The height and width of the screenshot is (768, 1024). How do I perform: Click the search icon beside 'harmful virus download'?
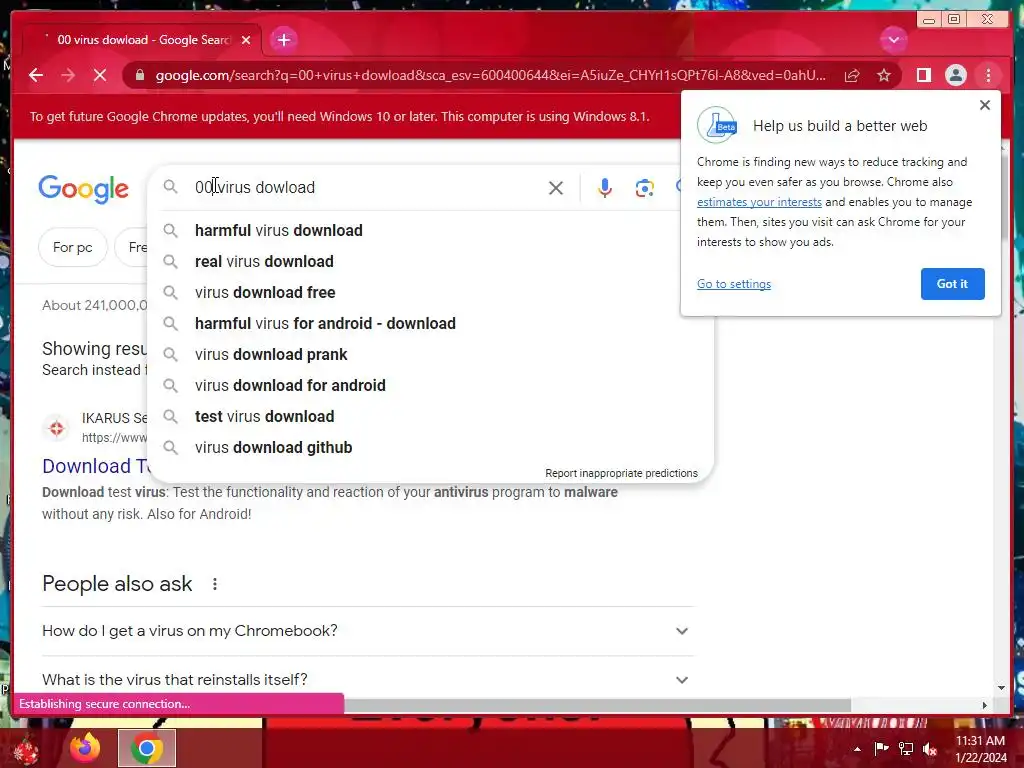[170, 231]
